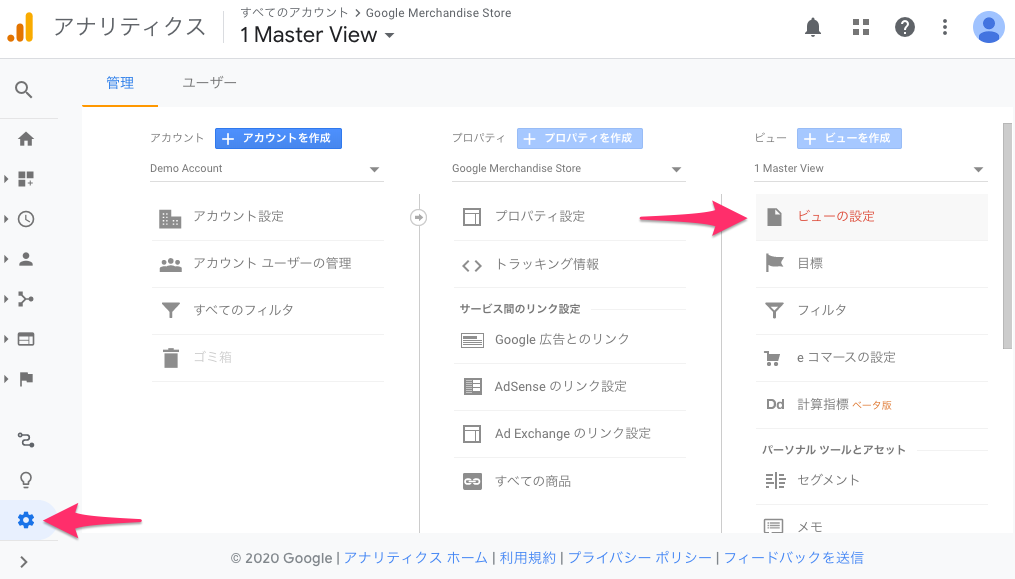The width and height of the screenshot is (1015, 579).
Task: Open the 利用規約 footer link
Action: [x=528, y=558]
